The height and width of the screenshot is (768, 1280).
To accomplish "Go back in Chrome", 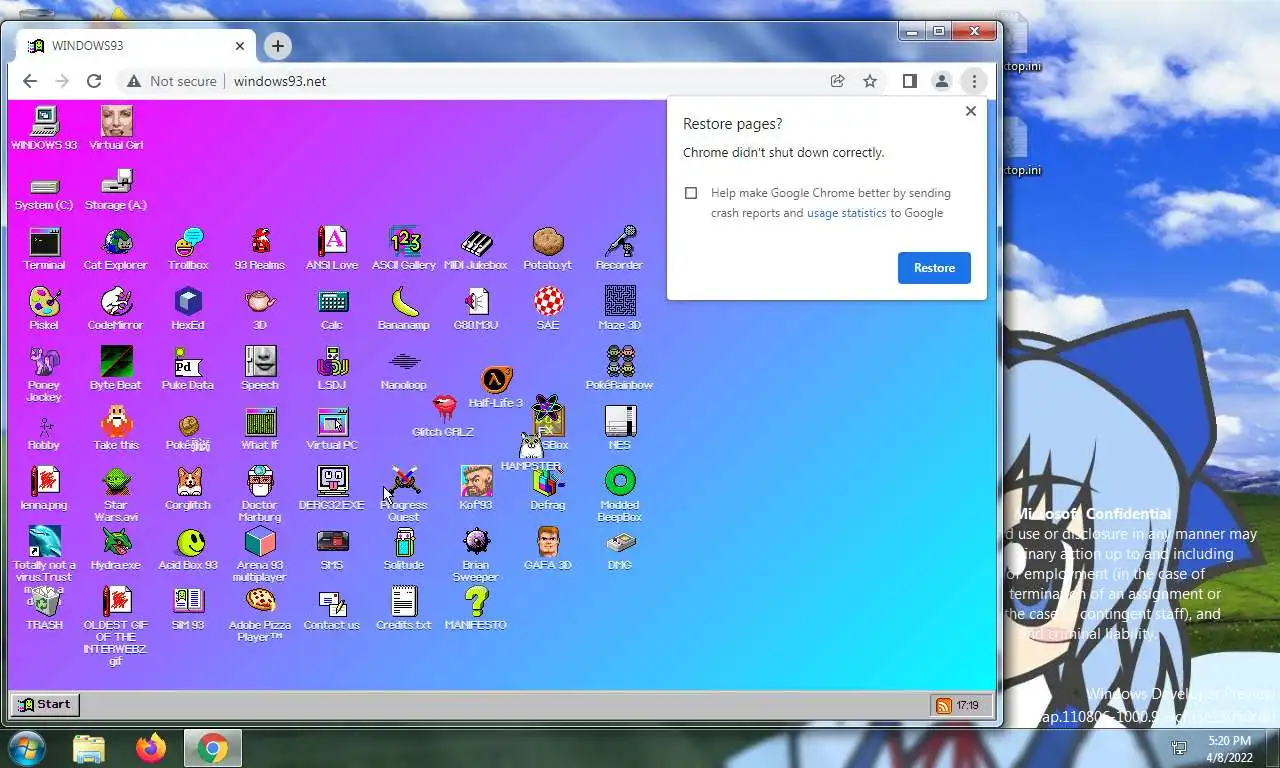I will click(30, 81).
